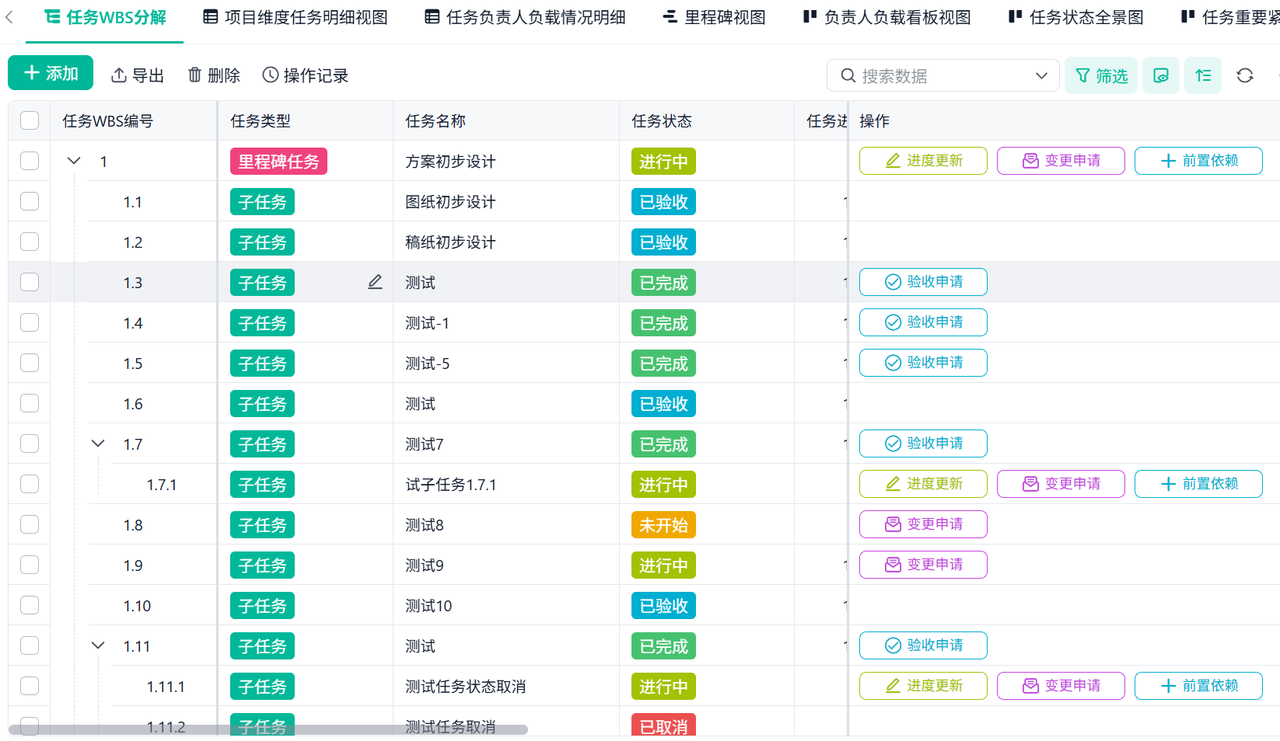Switch to the 任务状态全景图 tab
Screen dimensions: 1280x741
[1076, 17]
